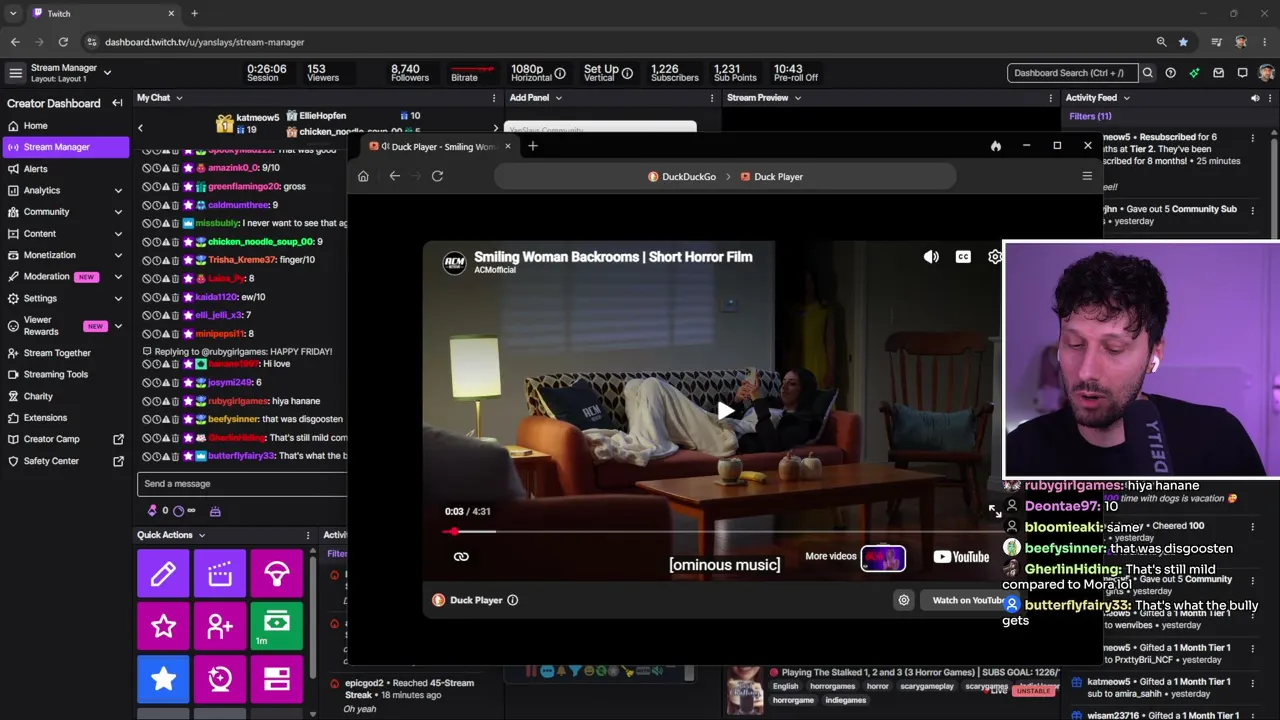Image resolution: width=1280 pixels, height=720 pixels.
Task: Open a new tab in the Duck Player window
Action: 533,146
